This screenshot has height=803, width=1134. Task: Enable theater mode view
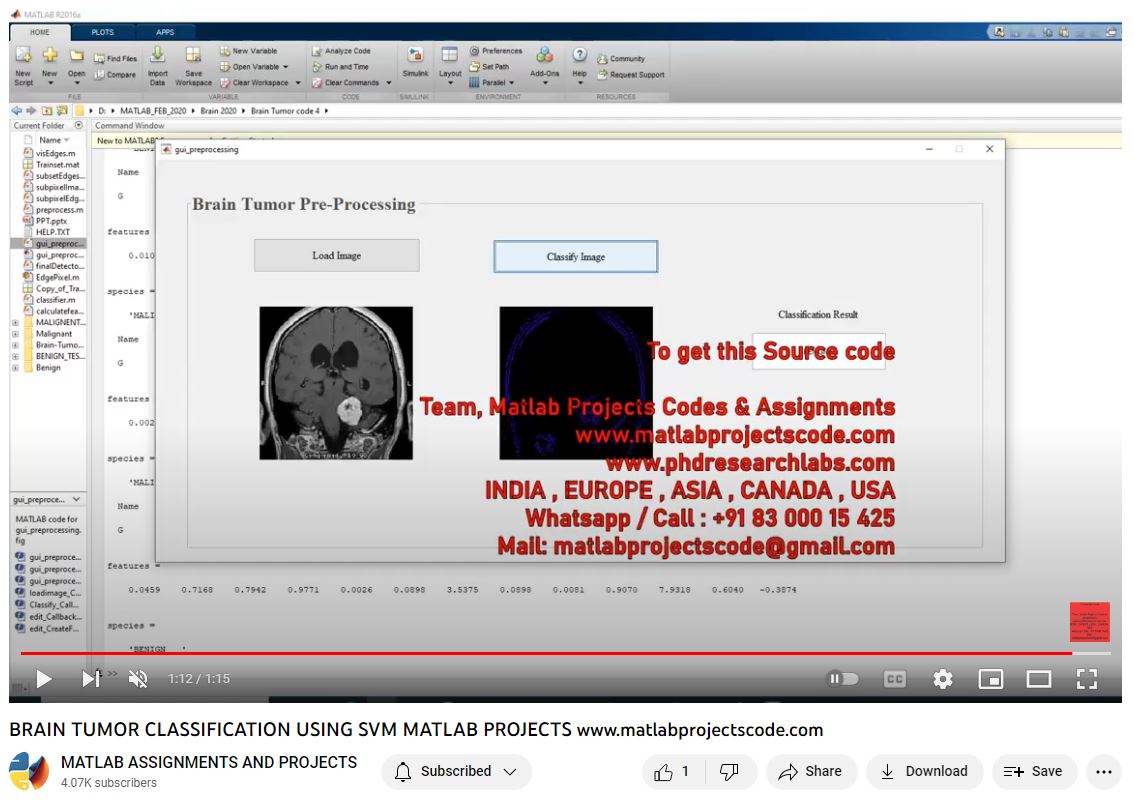pos(1039,679)
